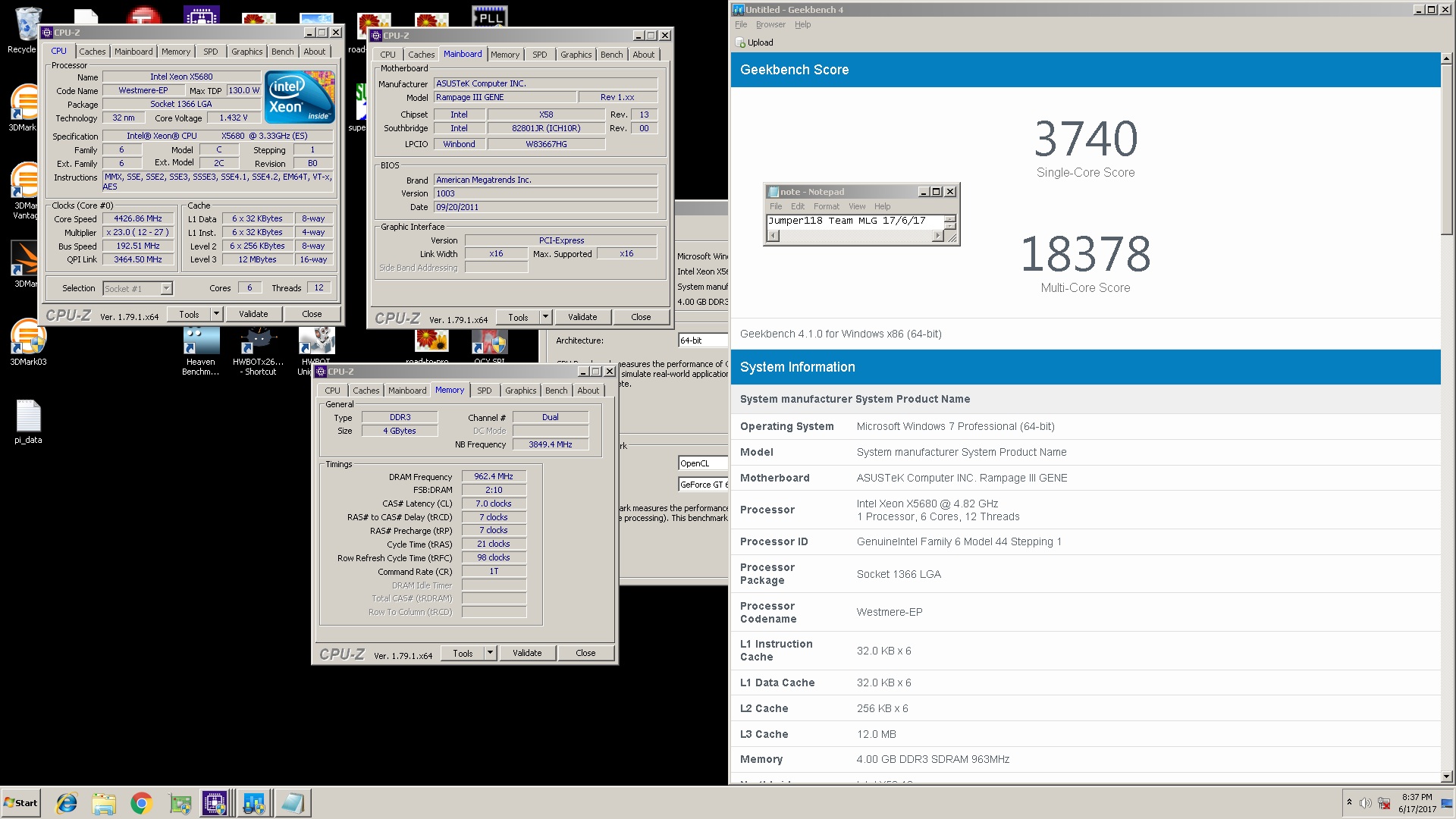Expand Tools dropdown arrow in Mainboard window

pyautogui.click(x=545, y=317)
